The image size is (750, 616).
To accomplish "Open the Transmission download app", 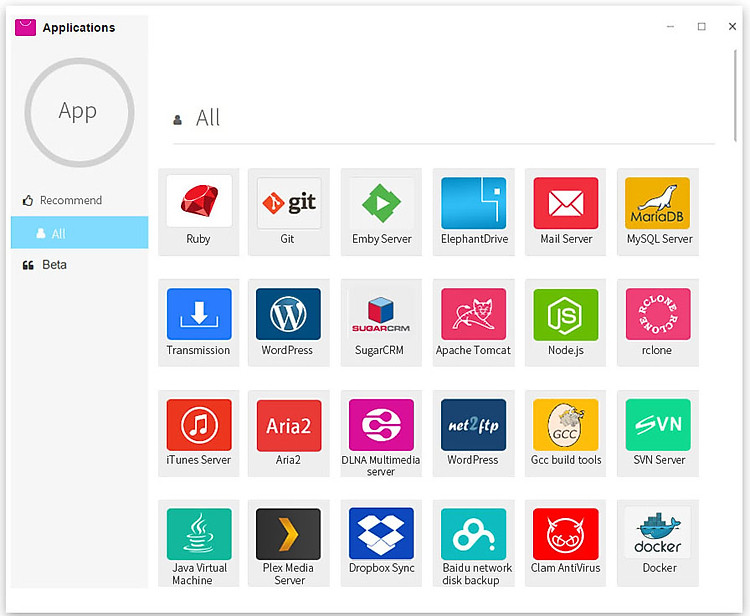I will click(198, 315).
